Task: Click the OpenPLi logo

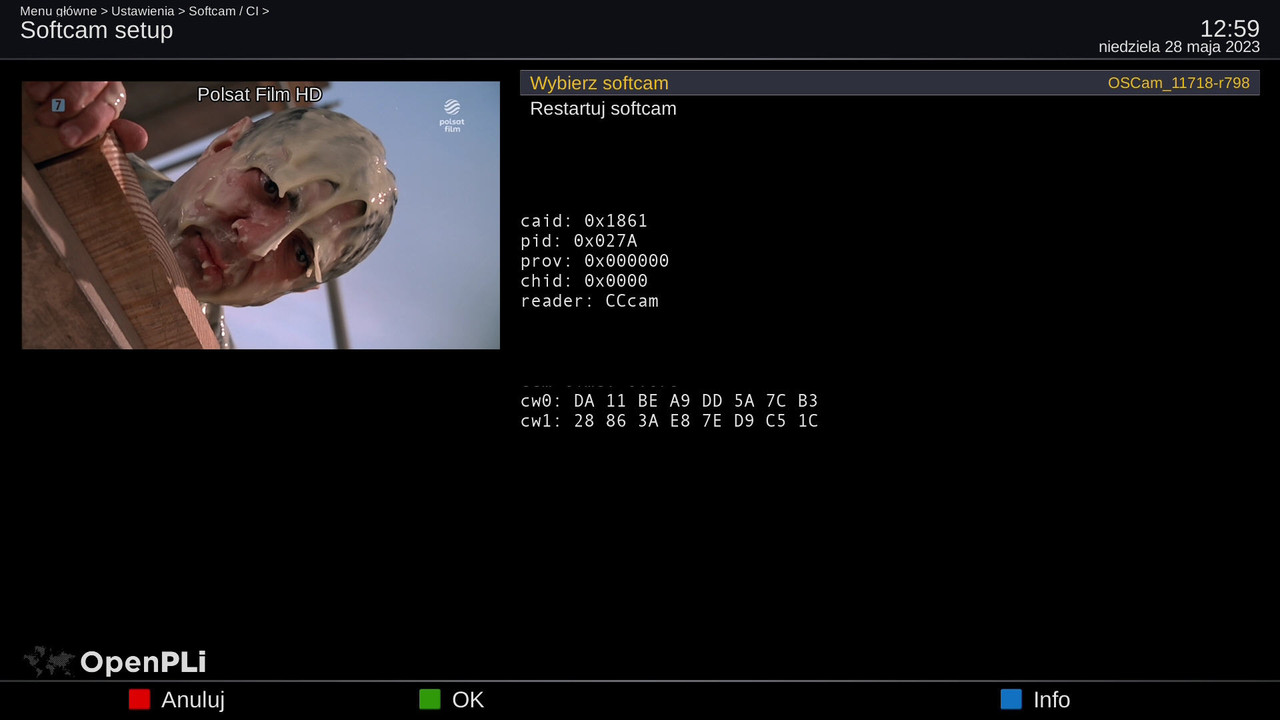Action: point(115,661)
